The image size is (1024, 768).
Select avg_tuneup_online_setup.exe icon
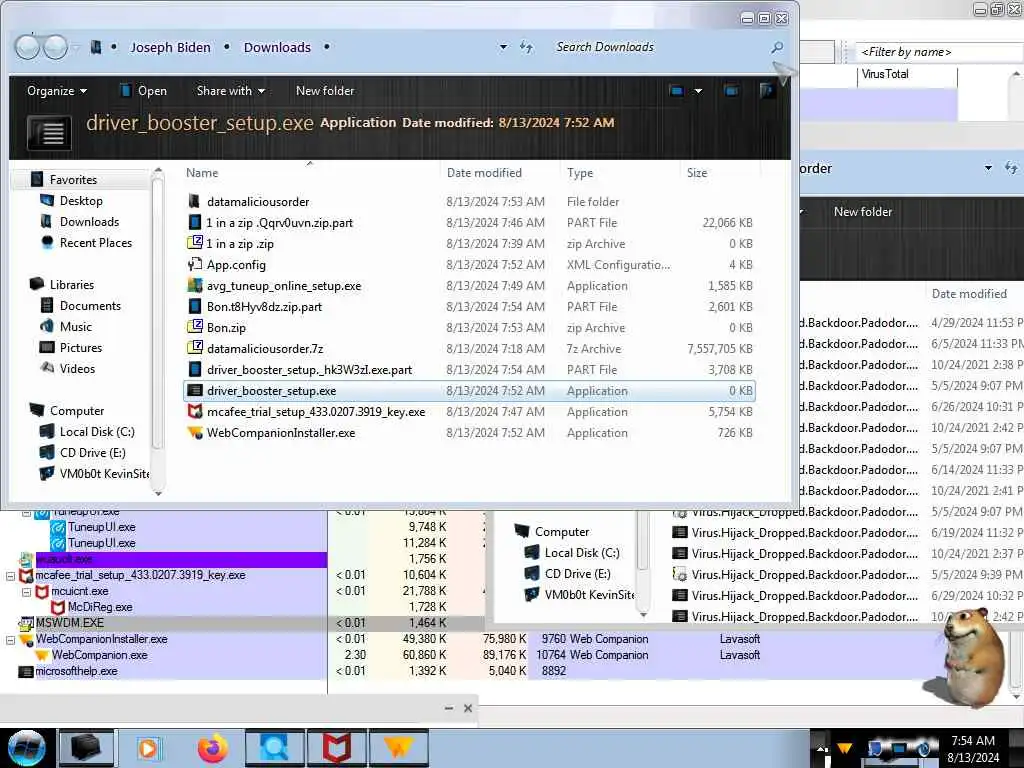195,285
